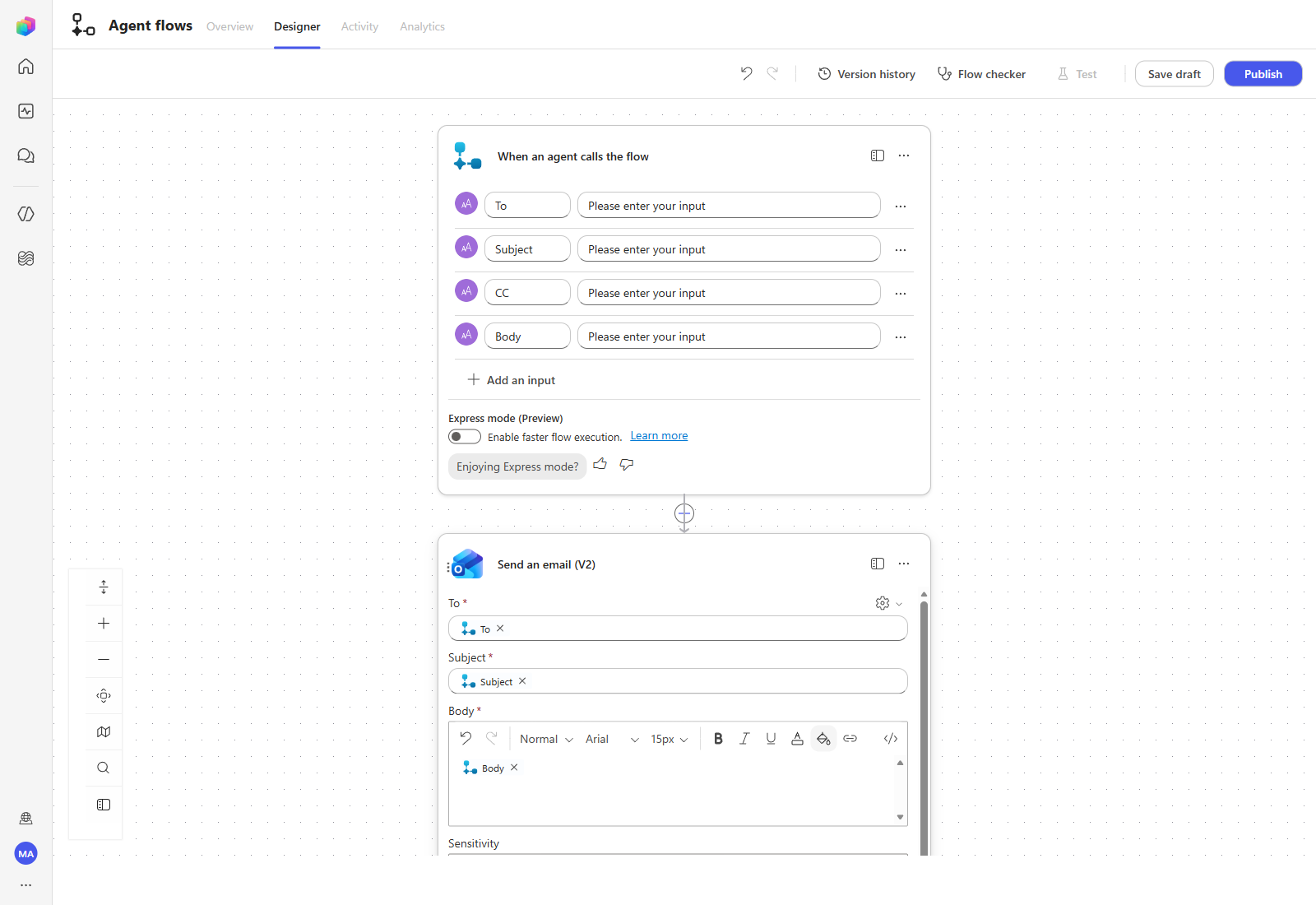
Task: Open the Chat agents sidebar icon
Action: click(x=25, y=155)
